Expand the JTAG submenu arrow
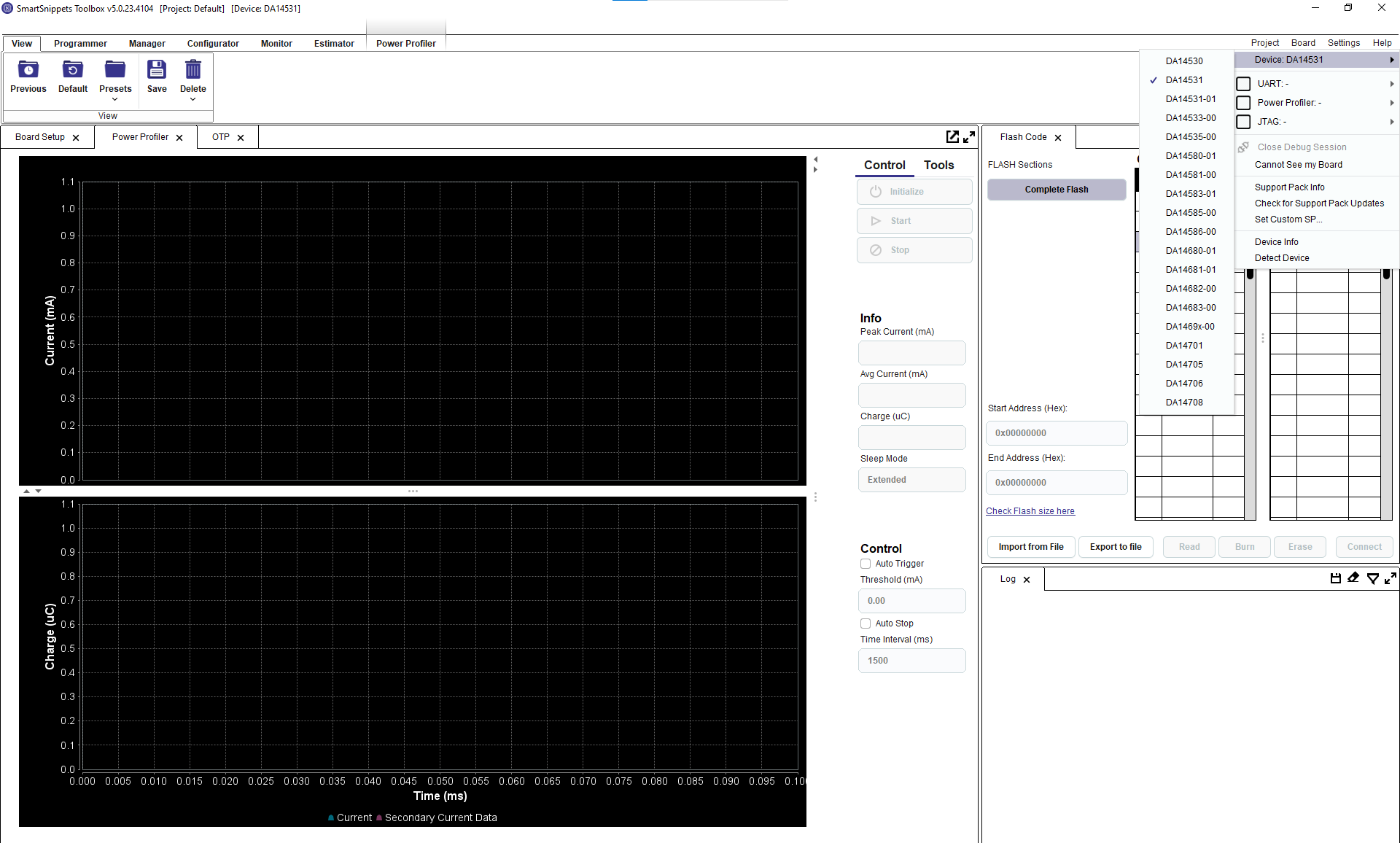Viewport: 1400px width, 843px height. 1392,122
